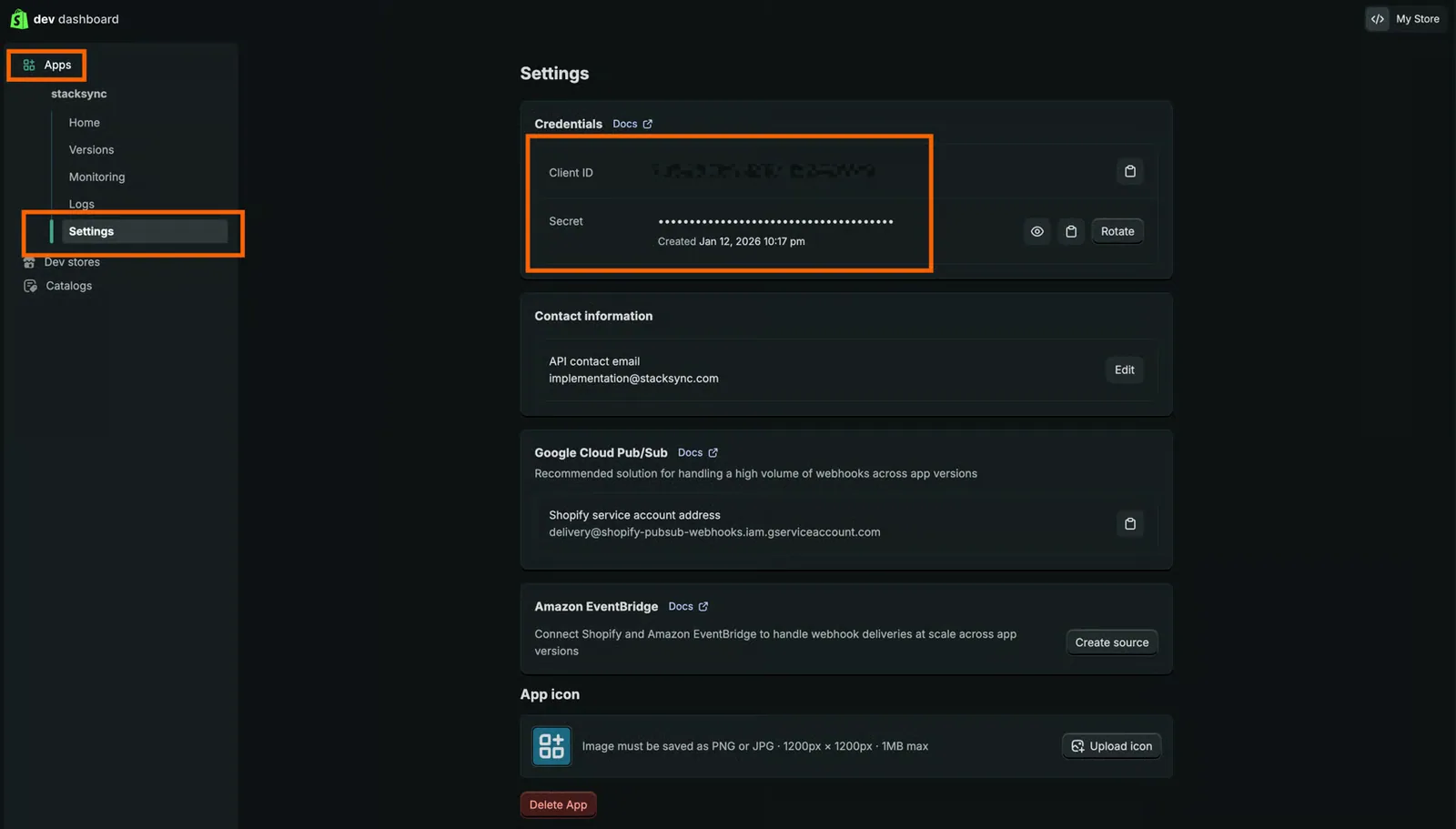Click the Created Jan 12, 2026 timestamp

(x=731, y=241)
